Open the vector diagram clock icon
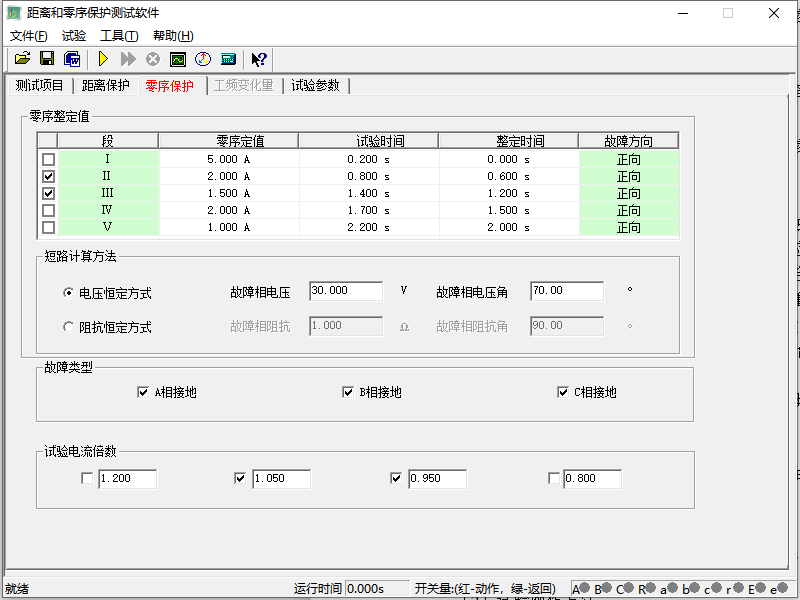 [203, 60]
